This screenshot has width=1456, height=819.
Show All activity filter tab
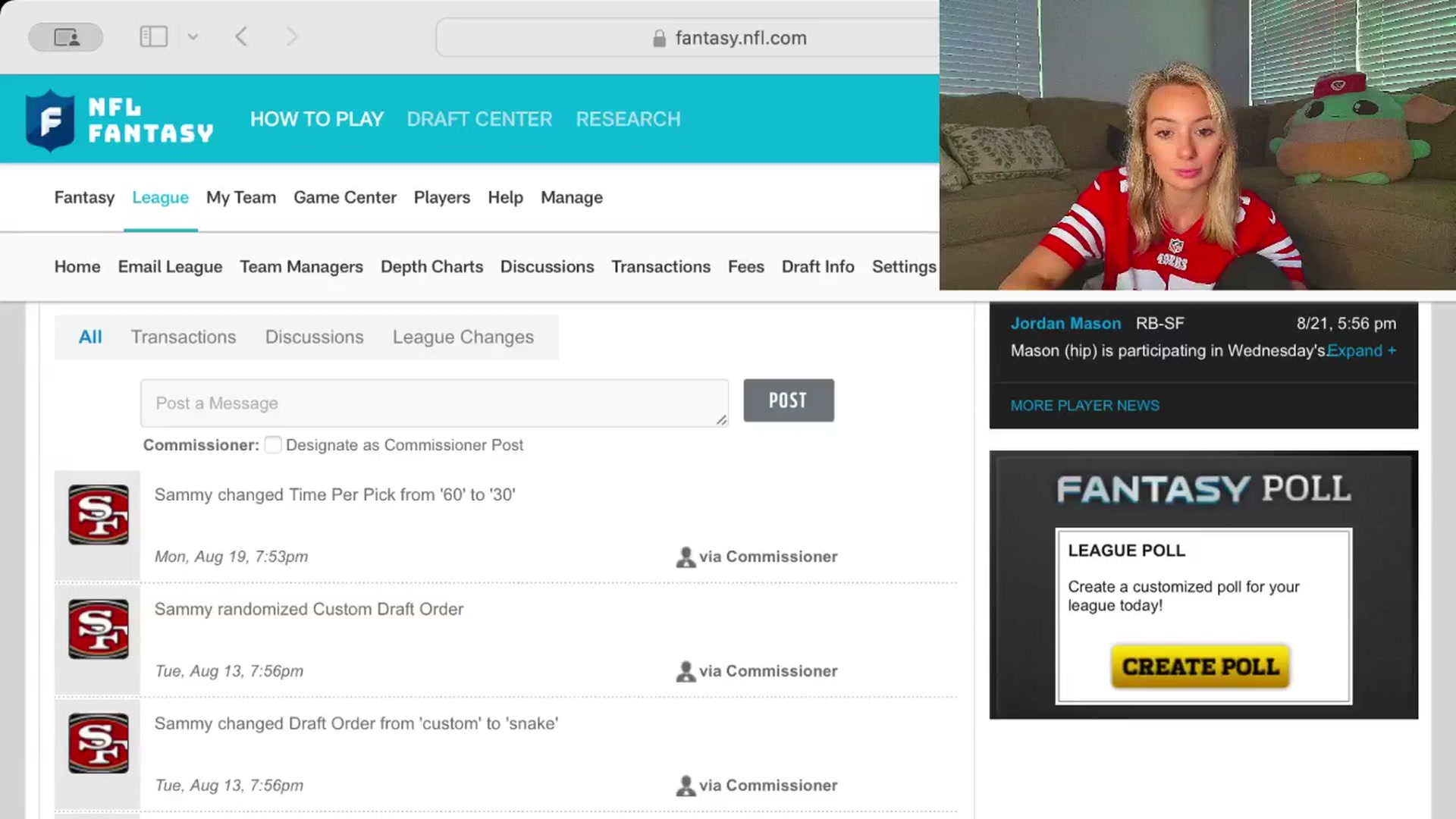[x=90, y=337]
